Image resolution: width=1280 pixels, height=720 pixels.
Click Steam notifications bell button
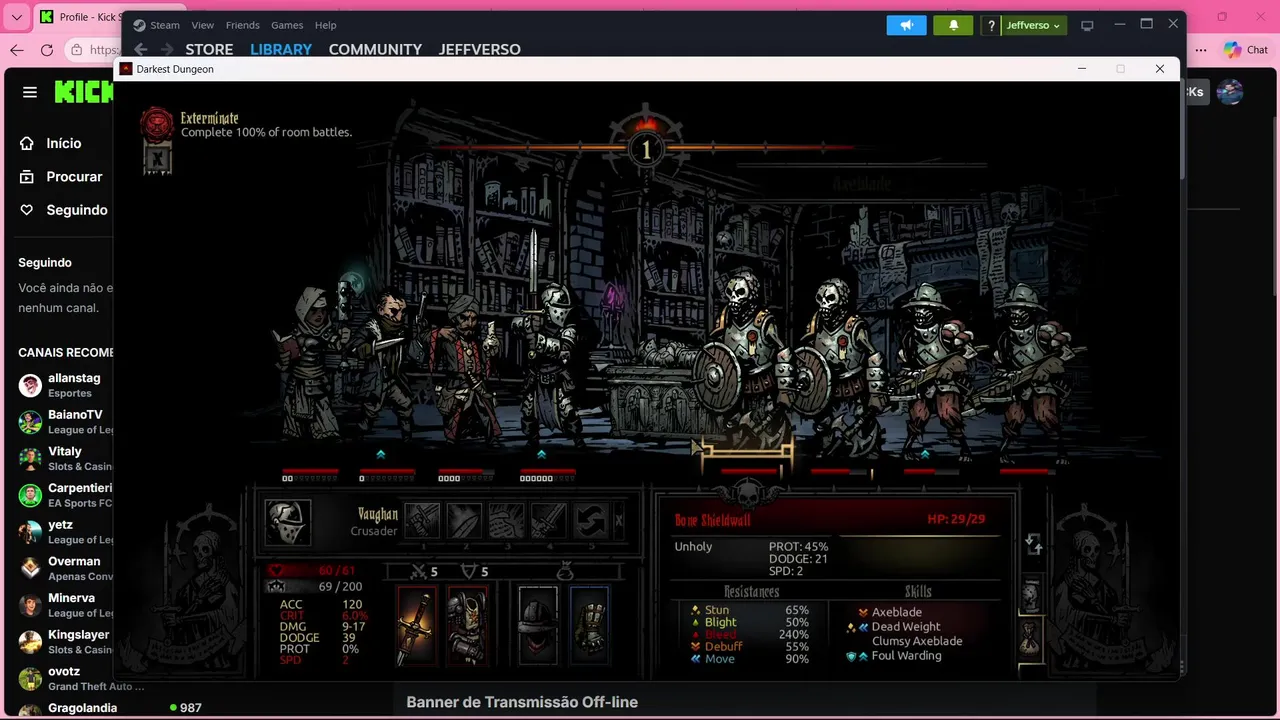[x=953, y=25]
